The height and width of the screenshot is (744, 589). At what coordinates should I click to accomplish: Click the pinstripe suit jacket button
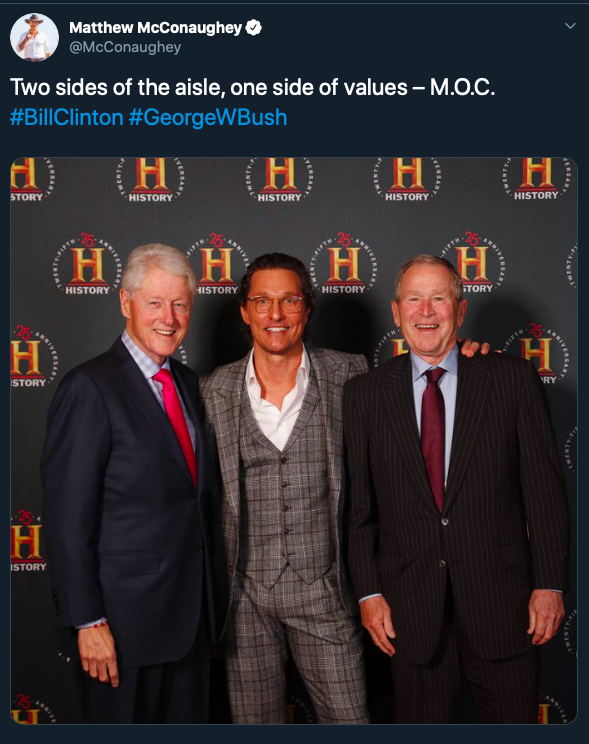tap(445, 521)
